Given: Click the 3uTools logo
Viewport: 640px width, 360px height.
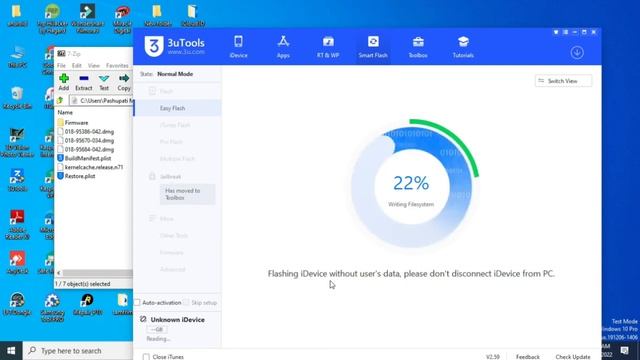Looking at the screenshot, I should point(174,46).
